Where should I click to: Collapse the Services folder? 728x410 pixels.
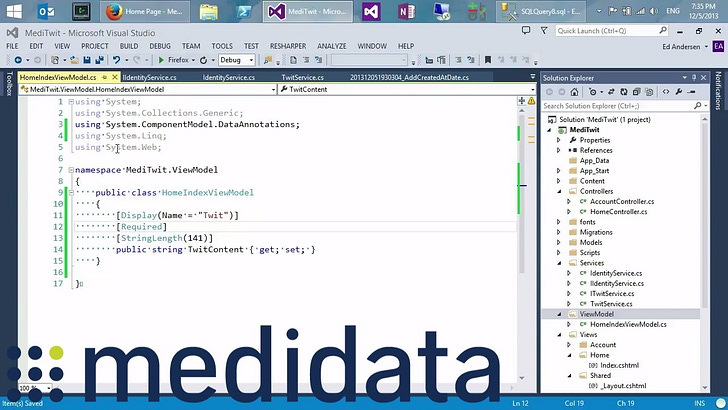pyautogui.click(x=559, y=263)
